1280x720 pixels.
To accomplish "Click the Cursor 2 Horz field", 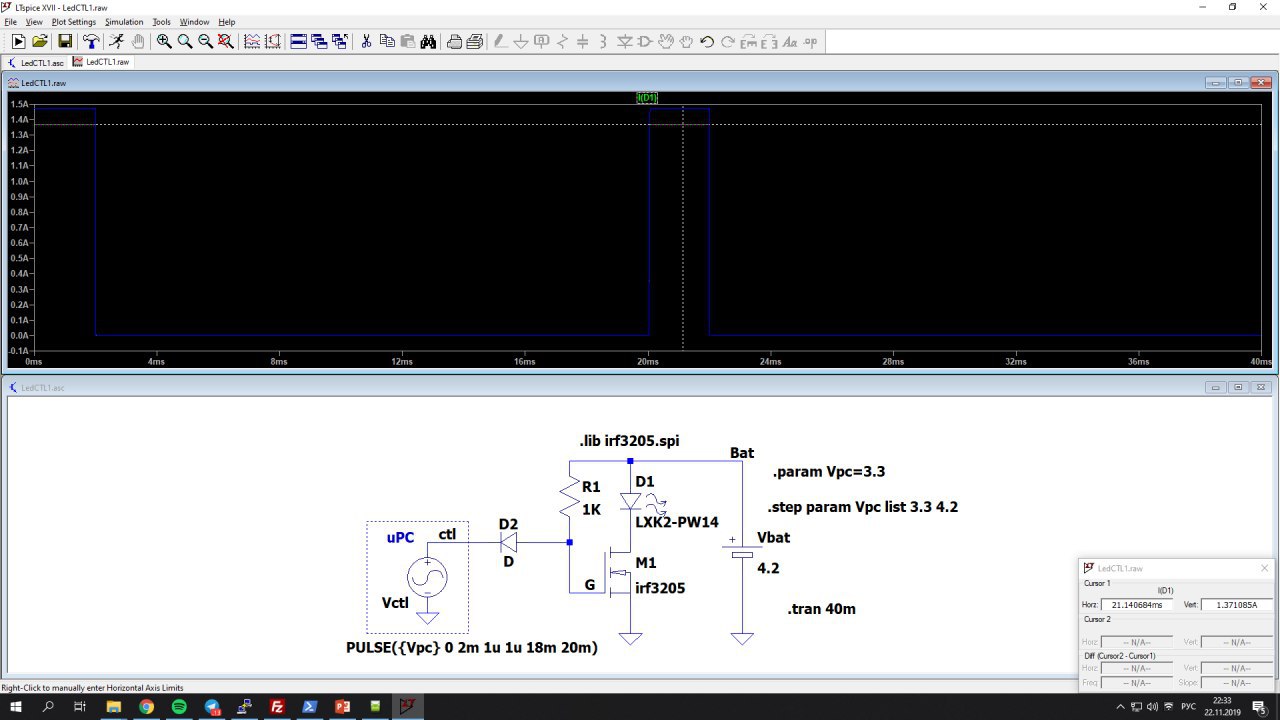I will (x=1138, y=642).
